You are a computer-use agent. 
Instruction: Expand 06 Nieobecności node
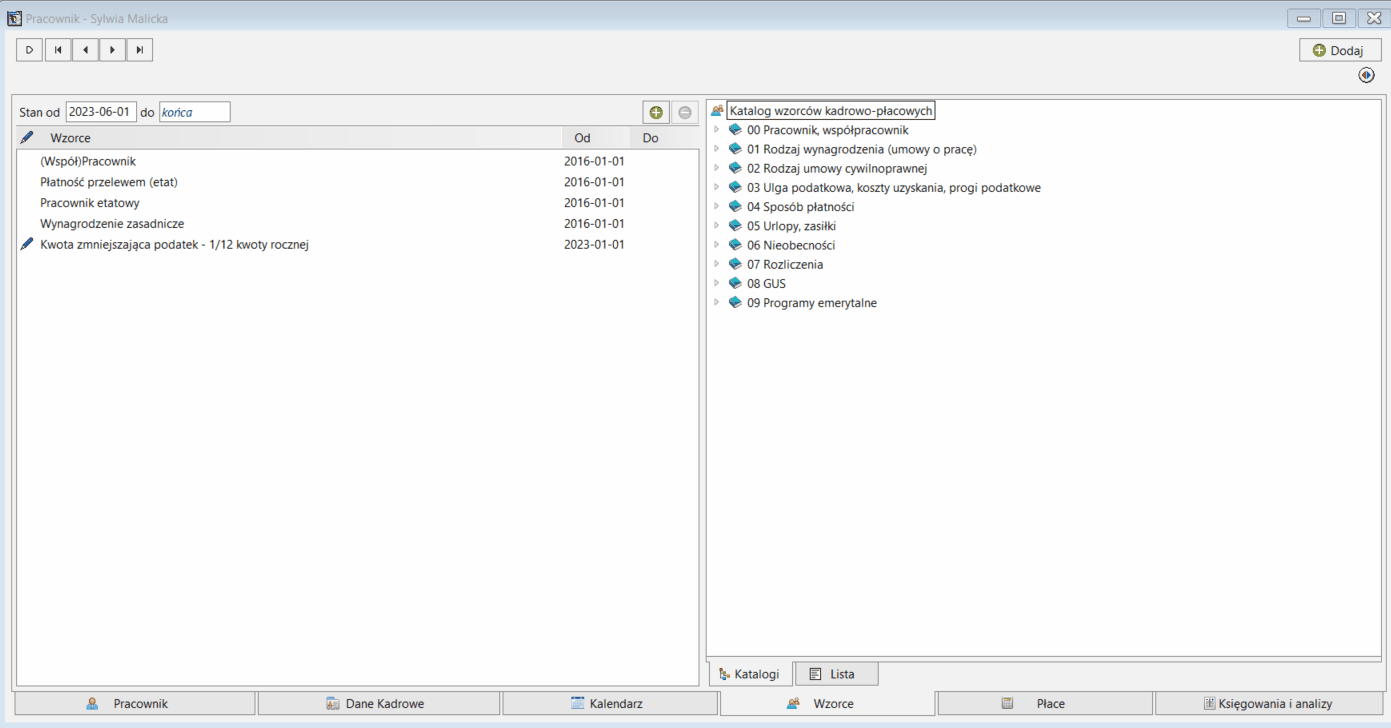(x=716, y=245)
